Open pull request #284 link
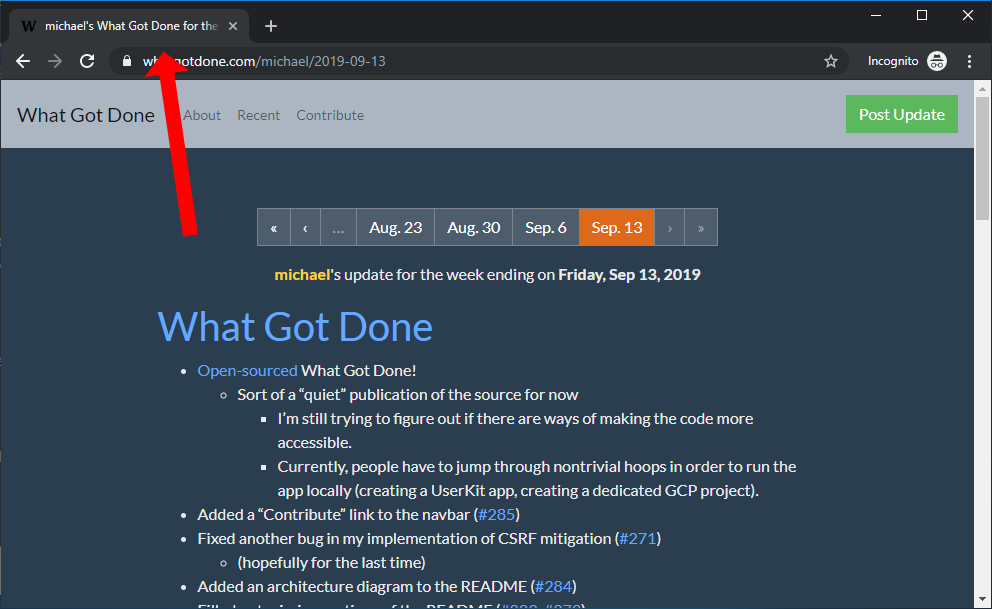992x609 pixels. click(554, 587)
